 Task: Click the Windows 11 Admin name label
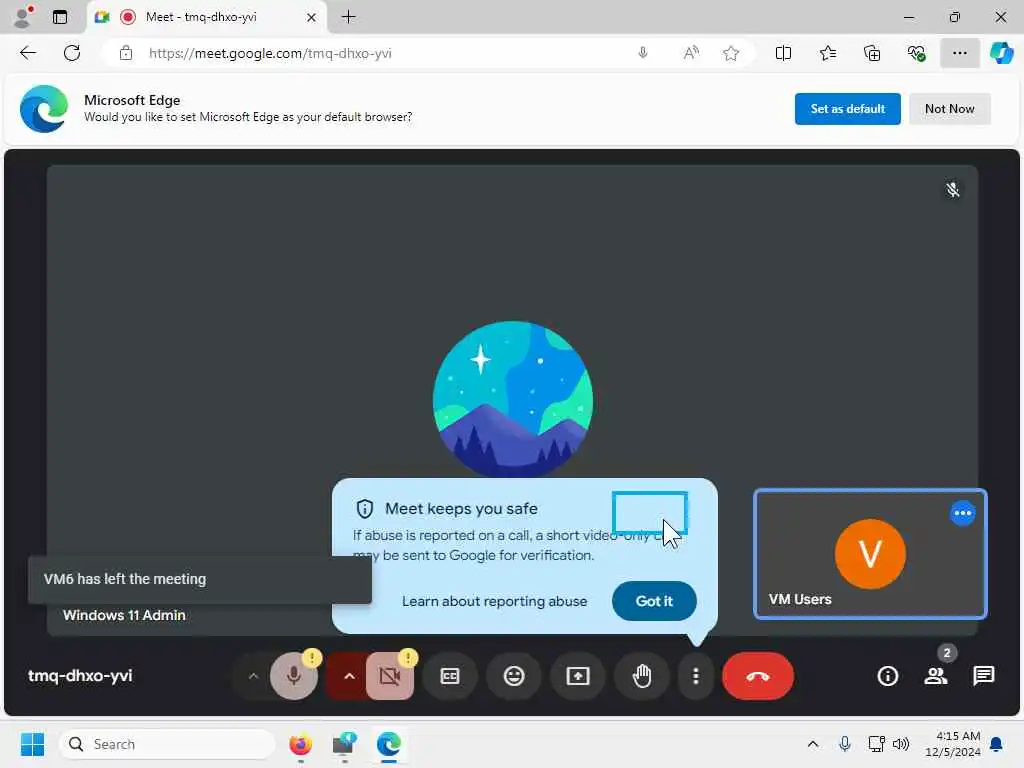coord(124,615)
